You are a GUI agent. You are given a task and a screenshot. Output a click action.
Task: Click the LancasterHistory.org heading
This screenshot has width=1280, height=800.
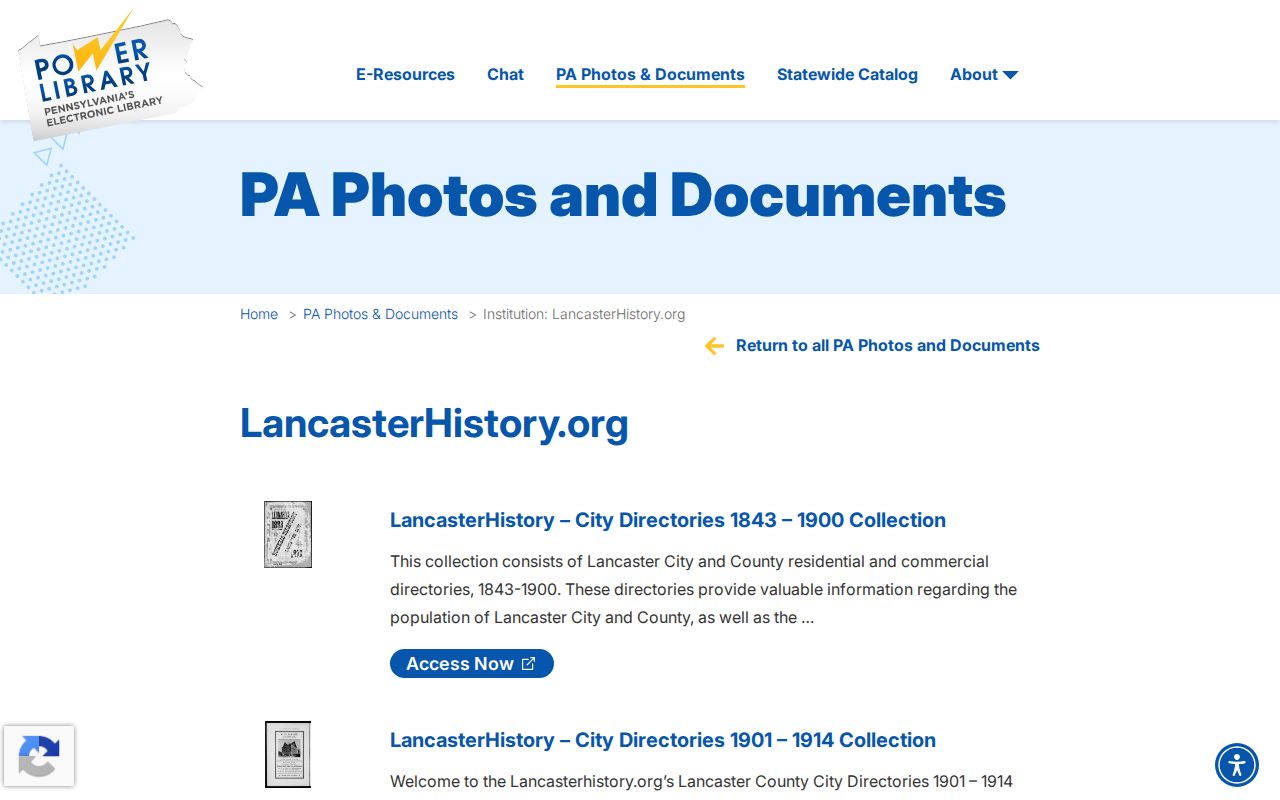434,423
